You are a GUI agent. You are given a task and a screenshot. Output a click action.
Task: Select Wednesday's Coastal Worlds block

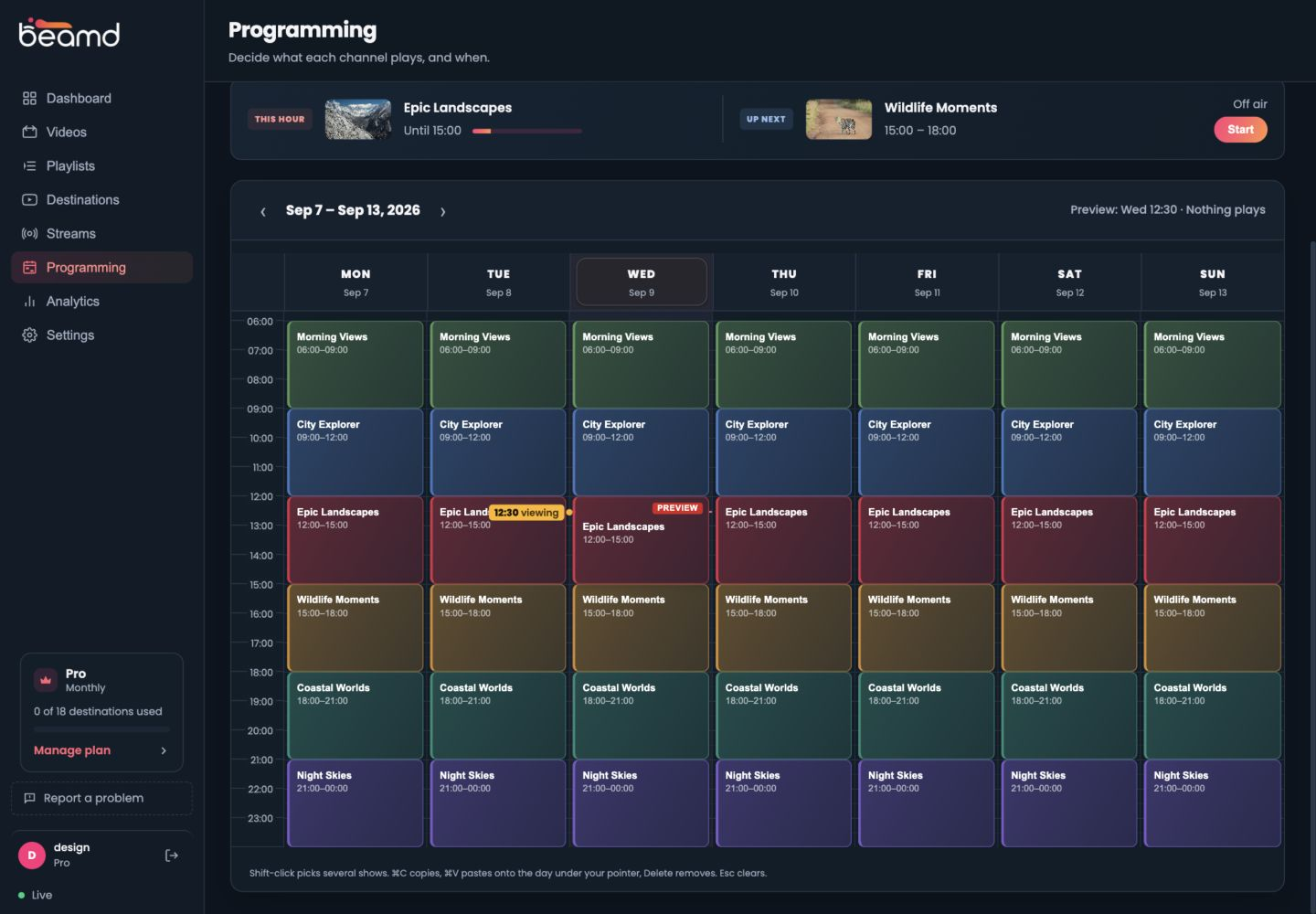(641, 715)
